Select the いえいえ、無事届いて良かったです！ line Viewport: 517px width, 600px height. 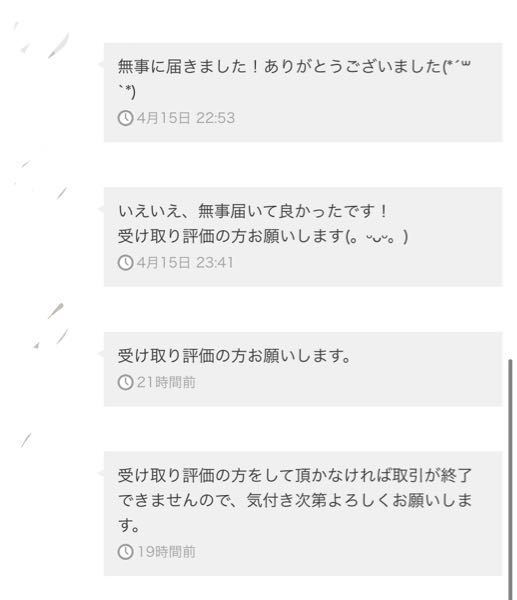253,211
